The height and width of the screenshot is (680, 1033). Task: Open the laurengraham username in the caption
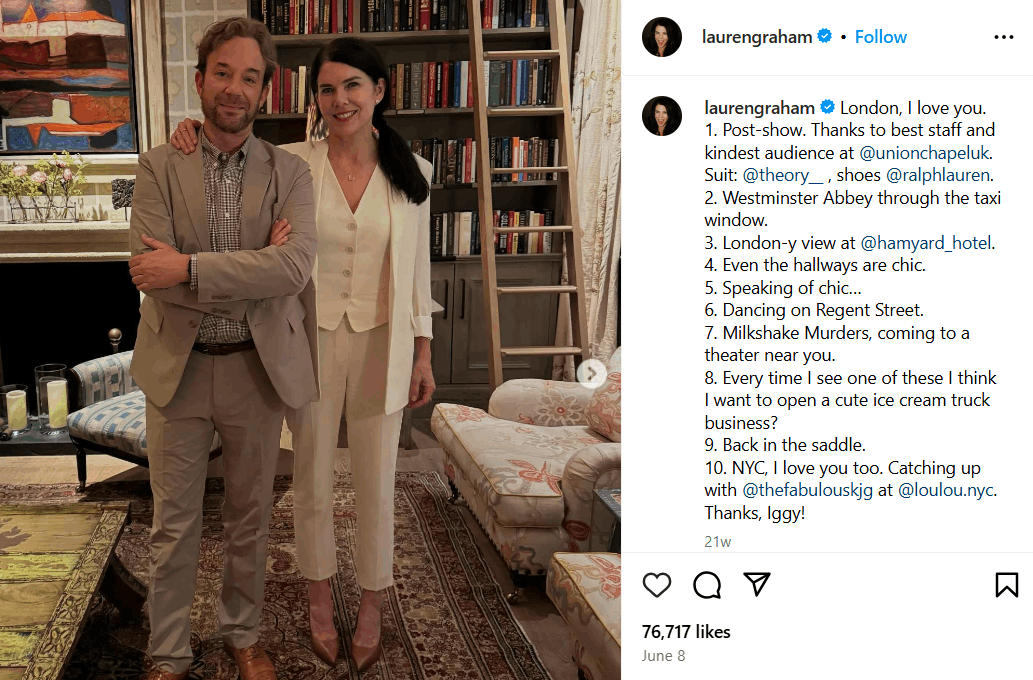point(760,108)
